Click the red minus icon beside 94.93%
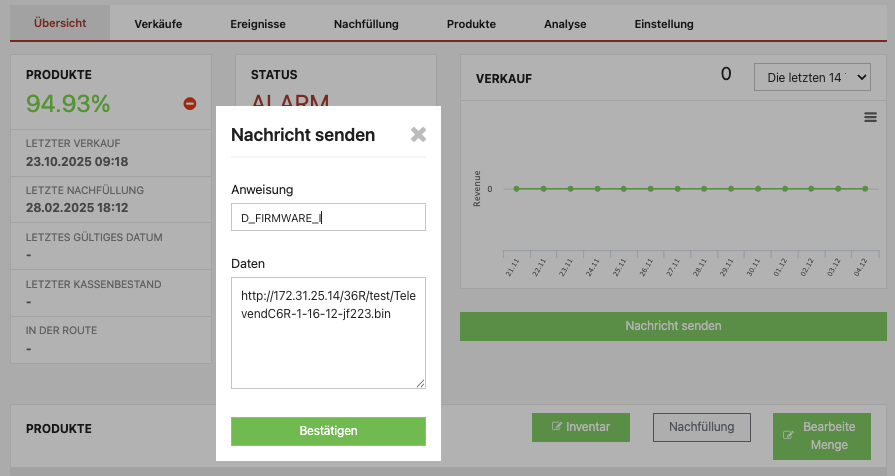This screenshot has width=895, height=476. [x=190, y=104]
